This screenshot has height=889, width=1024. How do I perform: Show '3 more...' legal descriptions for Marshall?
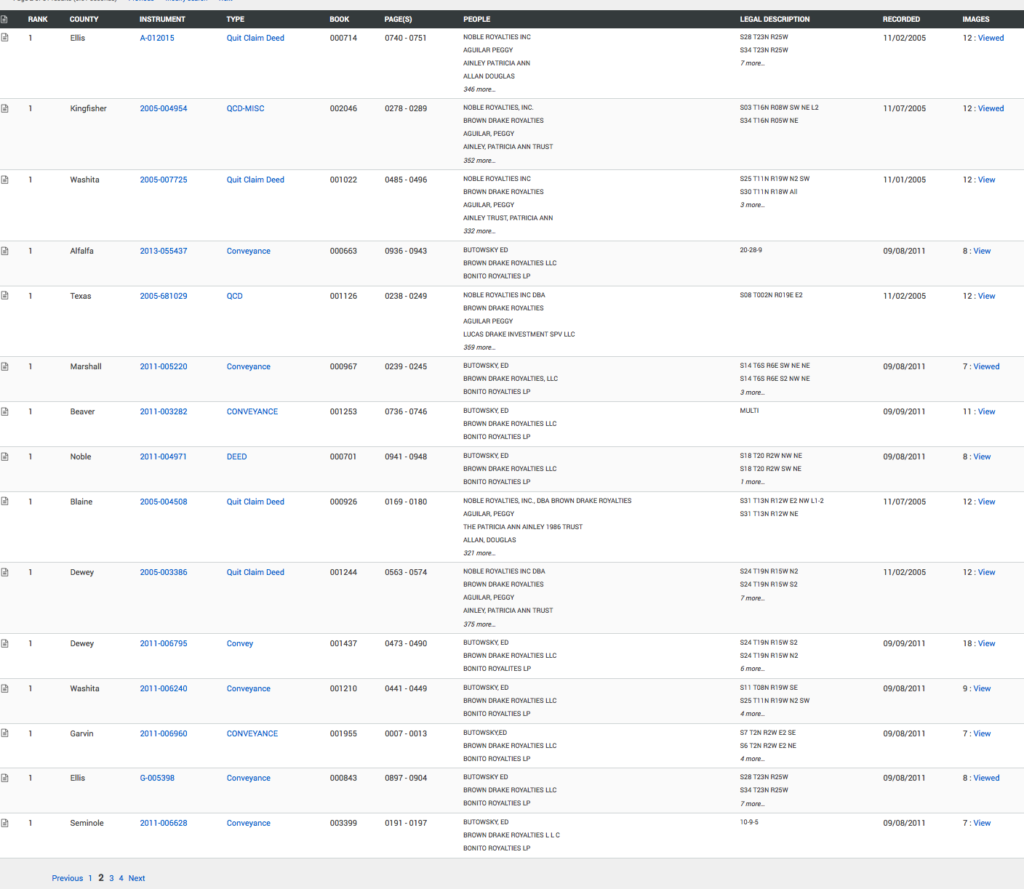tap(752, 393)
